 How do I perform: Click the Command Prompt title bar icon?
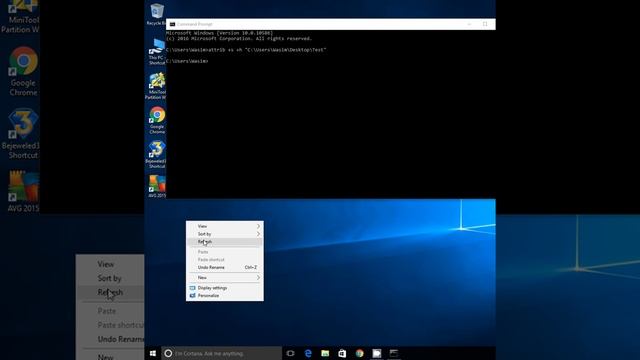pyautogui.click(x=172, y=24)
